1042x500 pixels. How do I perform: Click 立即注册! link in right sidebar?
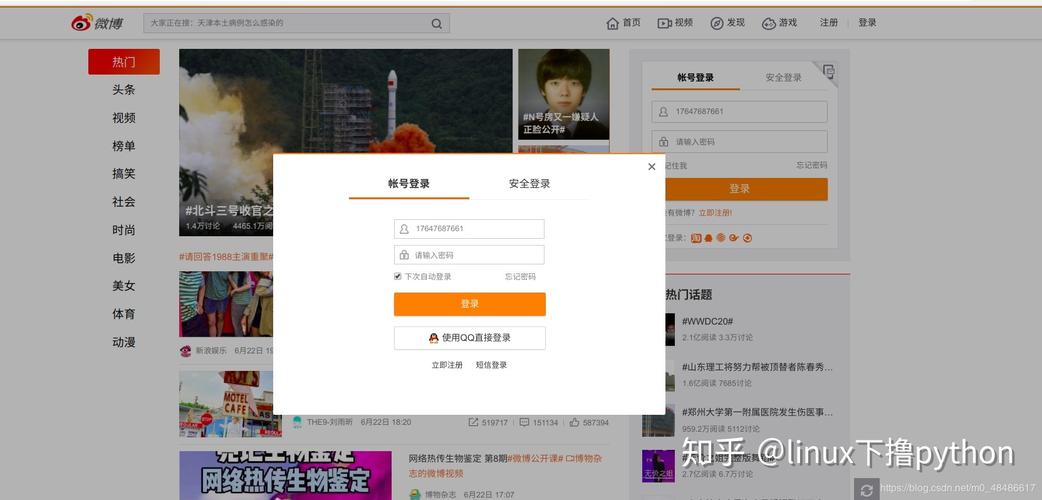tap(715, 213)
